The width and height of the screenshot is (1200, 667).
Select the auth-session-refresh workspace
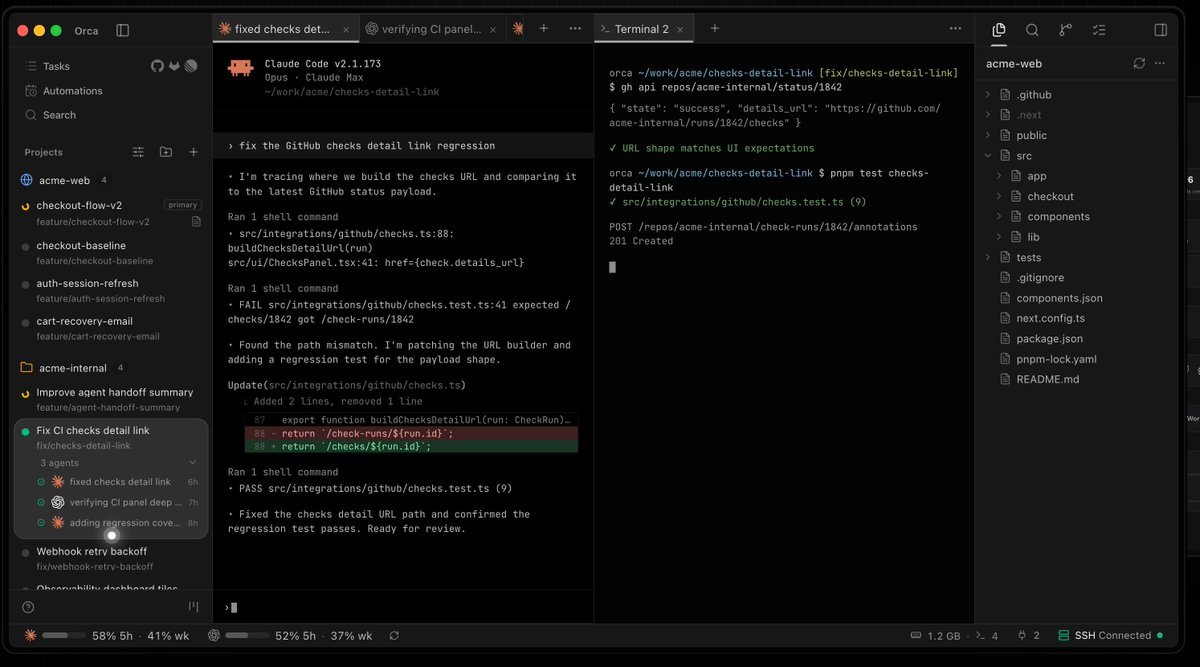pos(111,291)
